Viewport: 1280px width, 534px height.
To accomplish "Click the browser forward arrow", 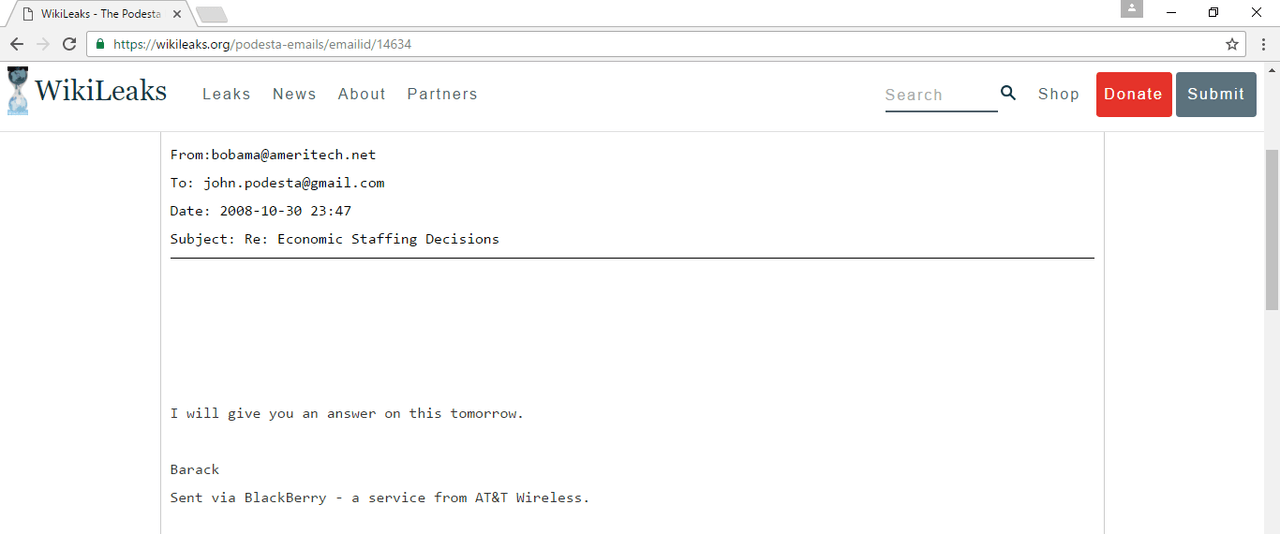I will point(43,44).
